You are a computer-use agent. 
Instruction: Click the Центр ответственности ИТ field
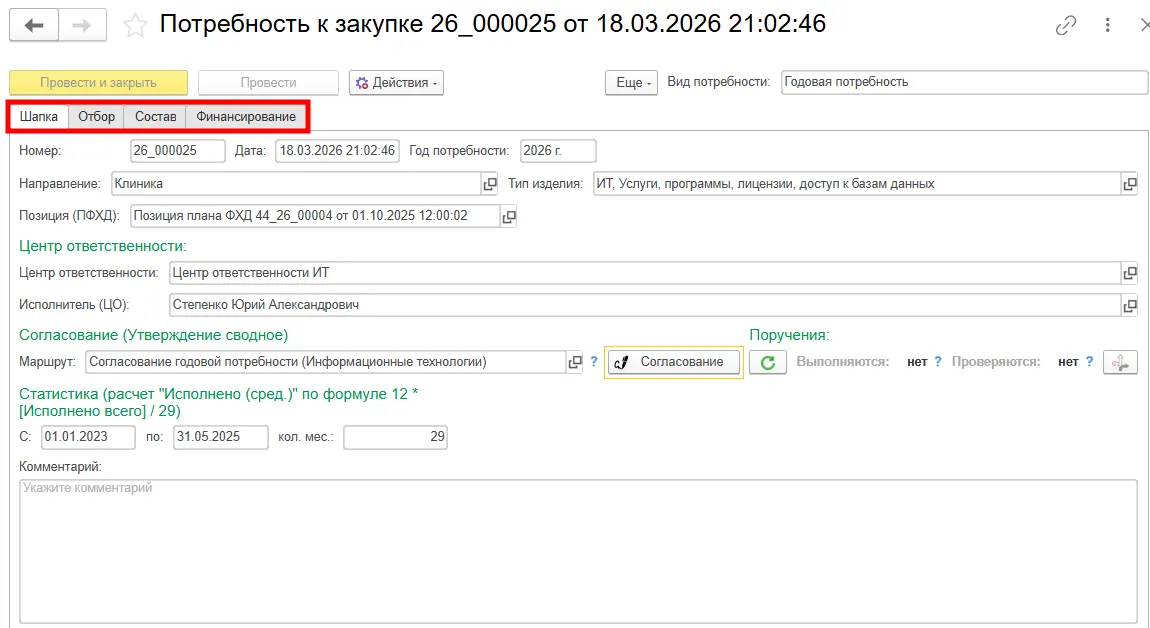645,273
